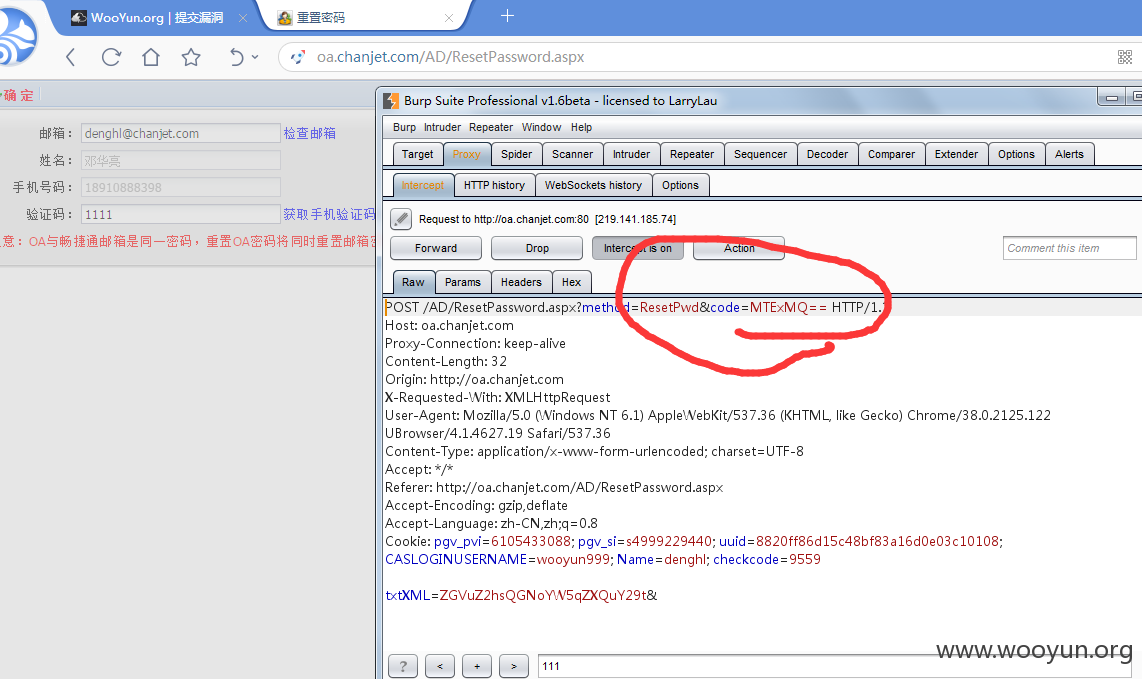Reload the page with the refresh icon

(x=111, y=57)
